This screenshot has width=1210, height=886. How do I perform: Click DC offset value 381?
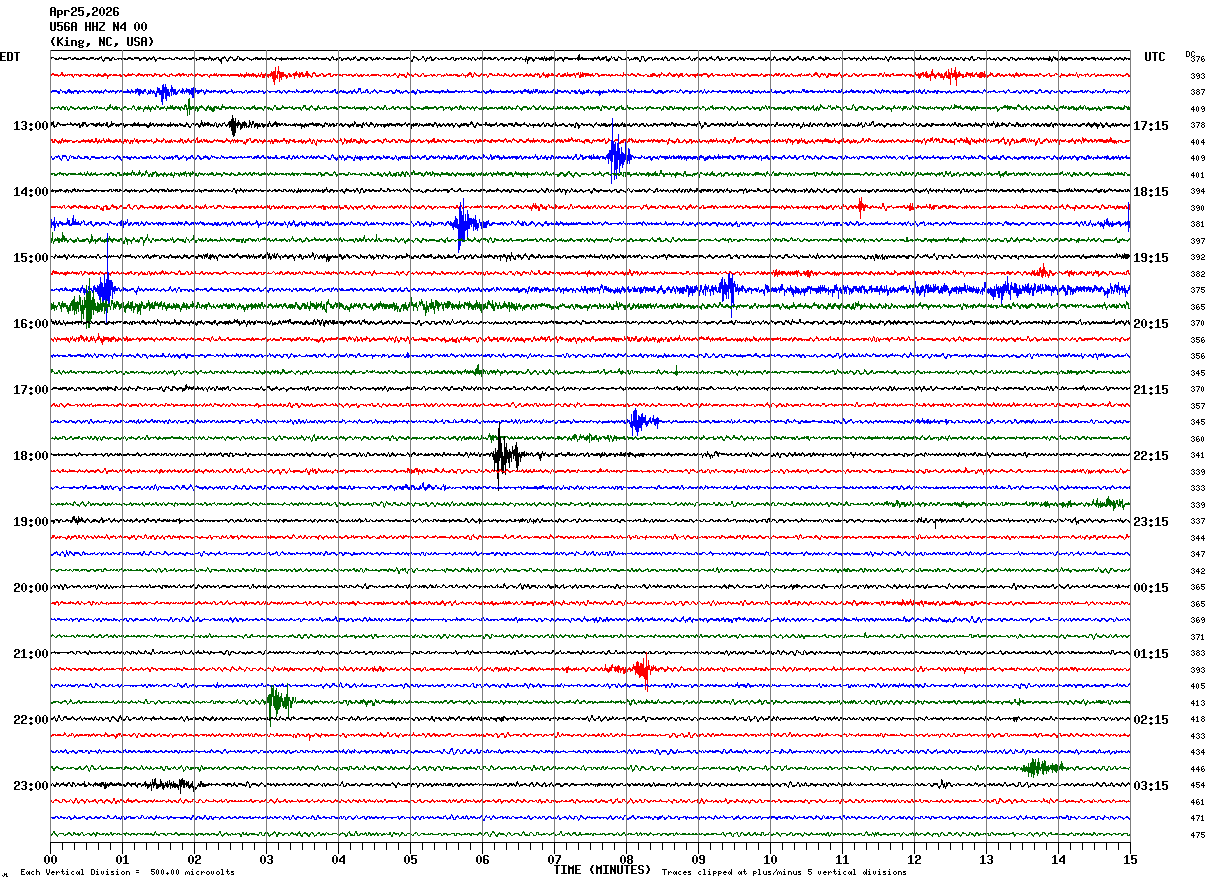point(1197,225)
